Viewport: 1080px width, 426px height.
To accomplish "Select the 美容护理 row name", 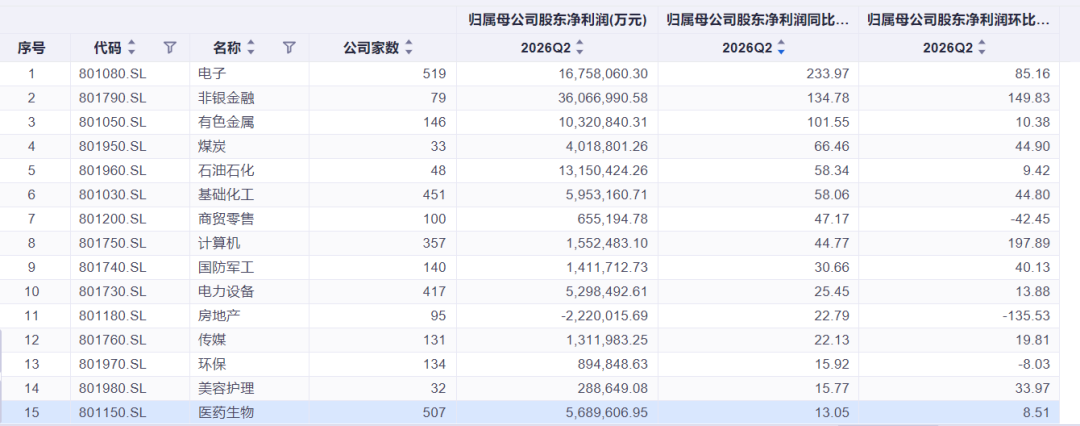I will [x=226, y=388].
